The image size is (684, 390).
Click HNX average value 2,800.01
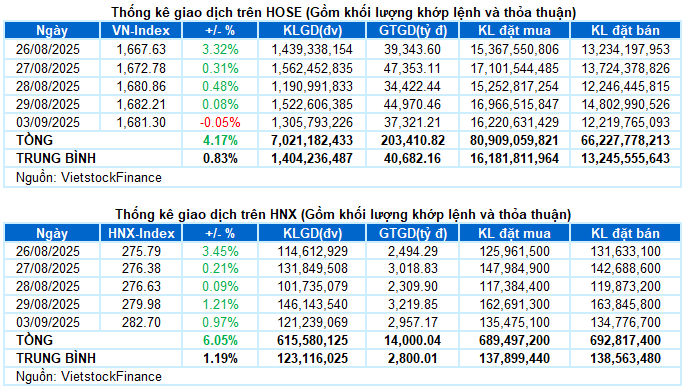[x=412, y=359]
